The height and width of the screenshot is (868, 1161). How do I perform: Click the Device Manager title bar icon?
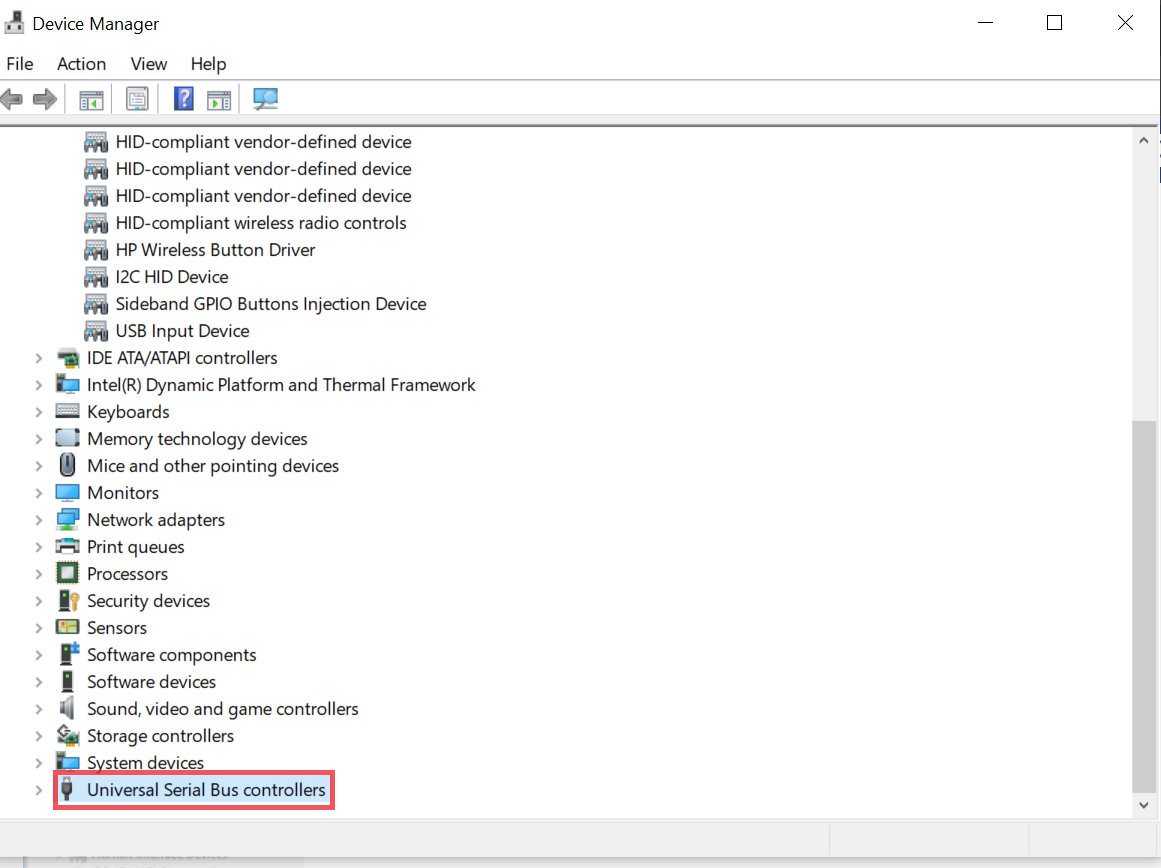pyautogui.click(x=13, y=24)
